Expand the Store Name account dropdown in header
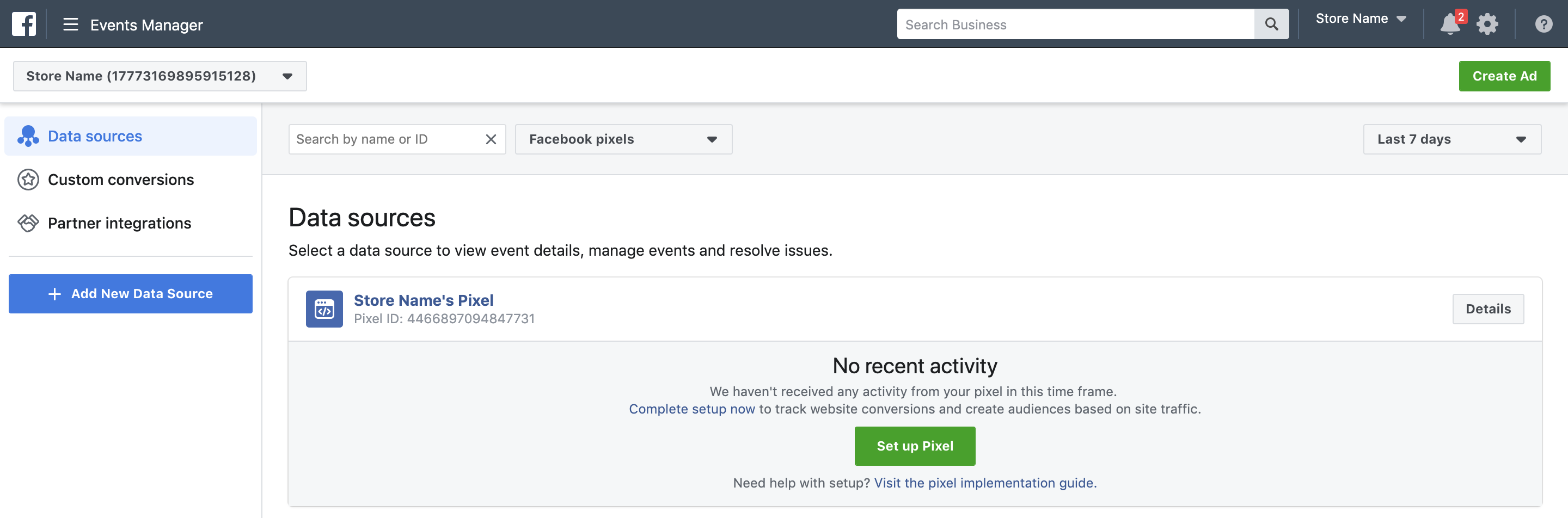Viewport: 1568px width, 518px height. coord(1361,19)
